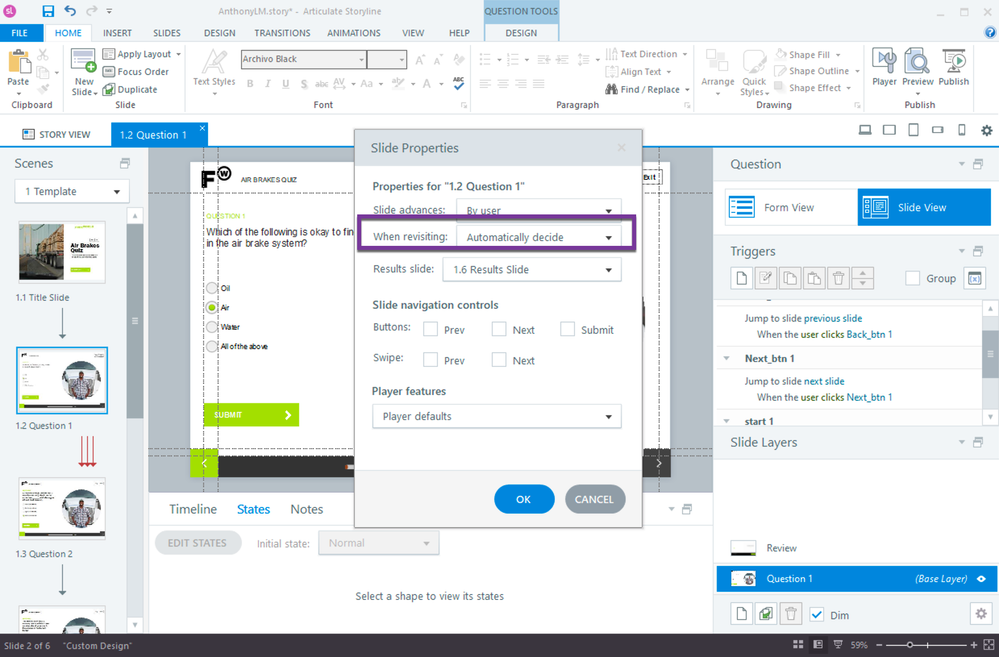Select the 1.3 Question 2 thumbnail

62,509
